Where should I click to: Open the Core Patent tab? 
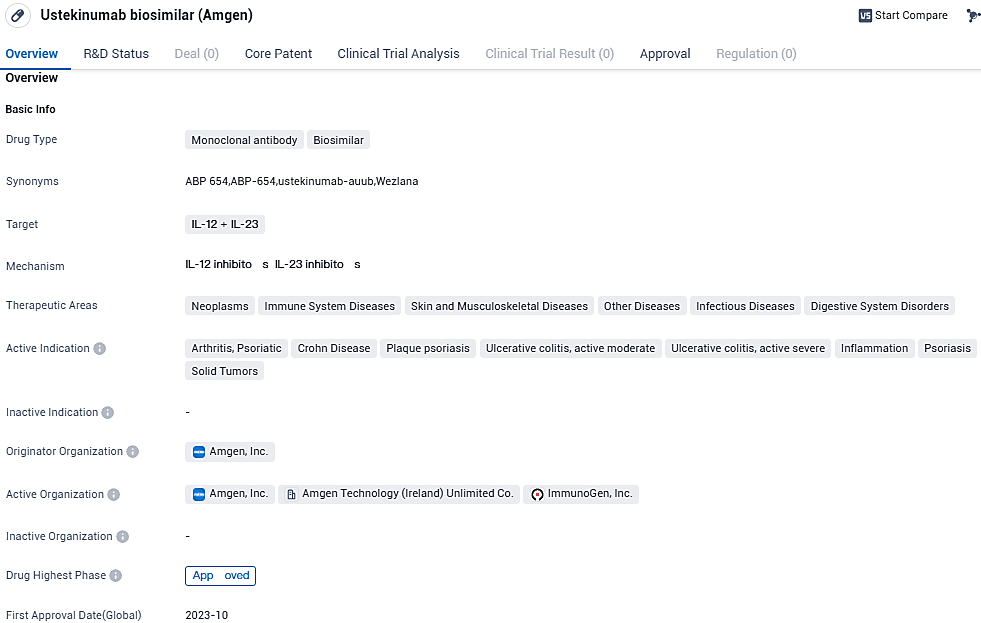[278, 54]
